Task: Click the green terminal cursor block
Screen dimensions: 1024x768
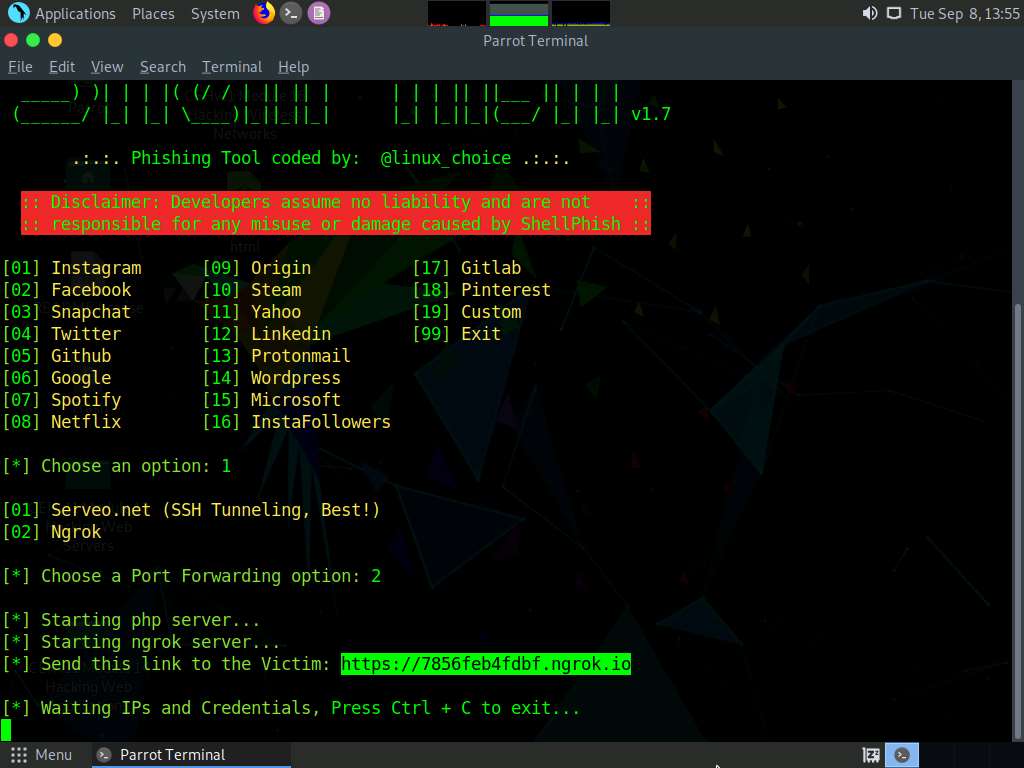Action: (6, 730)
